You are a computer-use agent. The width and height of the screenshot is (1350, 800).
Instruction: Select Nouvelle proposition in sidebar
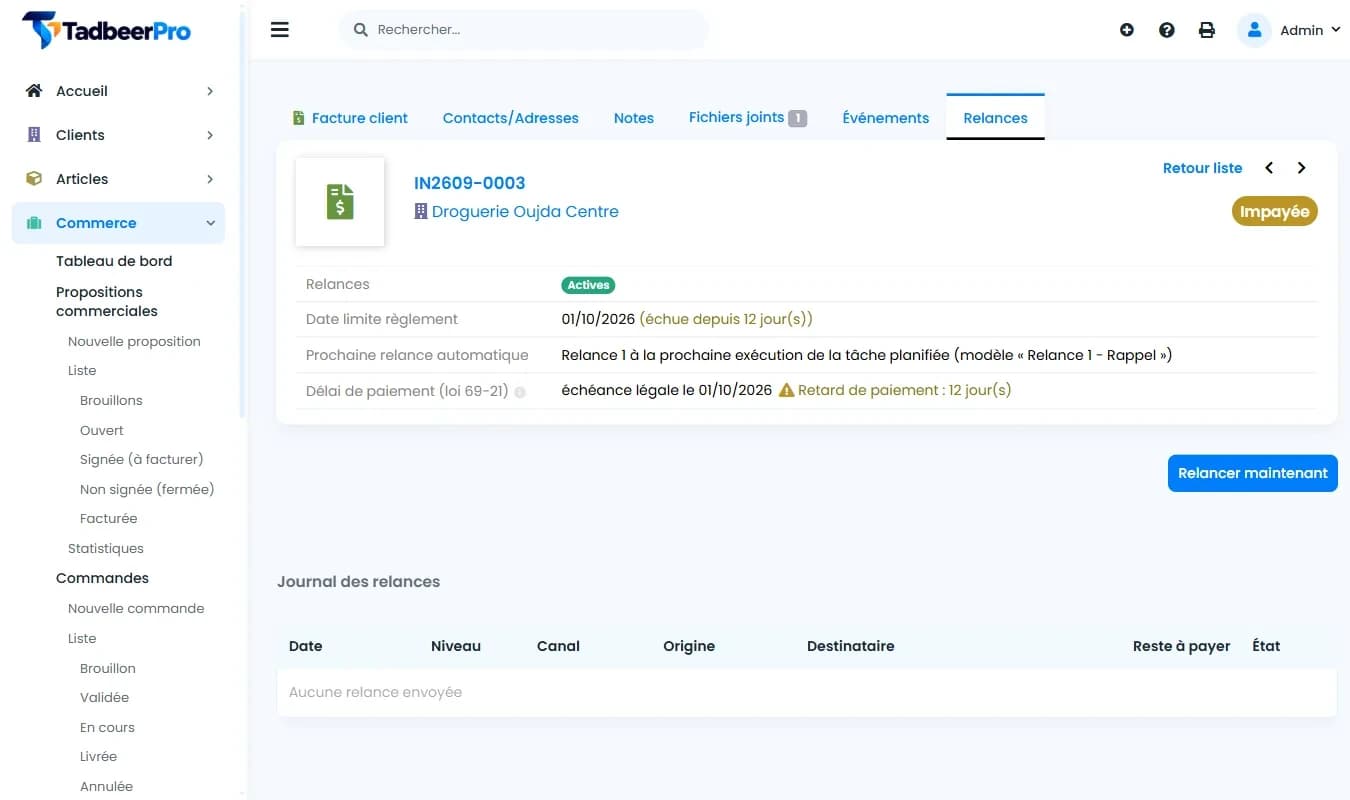(134, 341)
